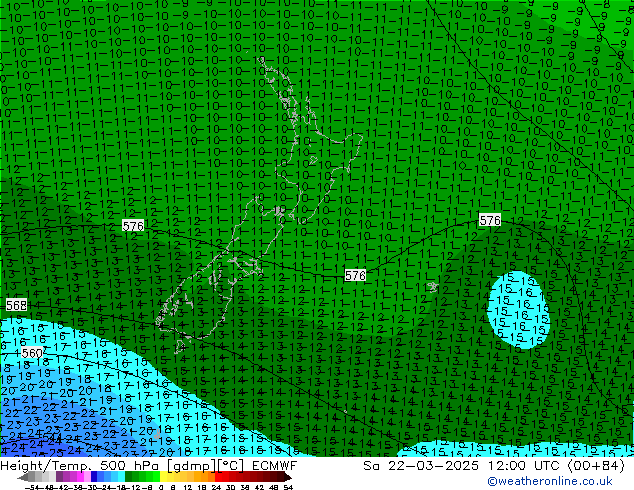Click the '12:00 UTC (00+84)' forecast time
This screenshot has height=490, width=634.
(x=556, y=466)
